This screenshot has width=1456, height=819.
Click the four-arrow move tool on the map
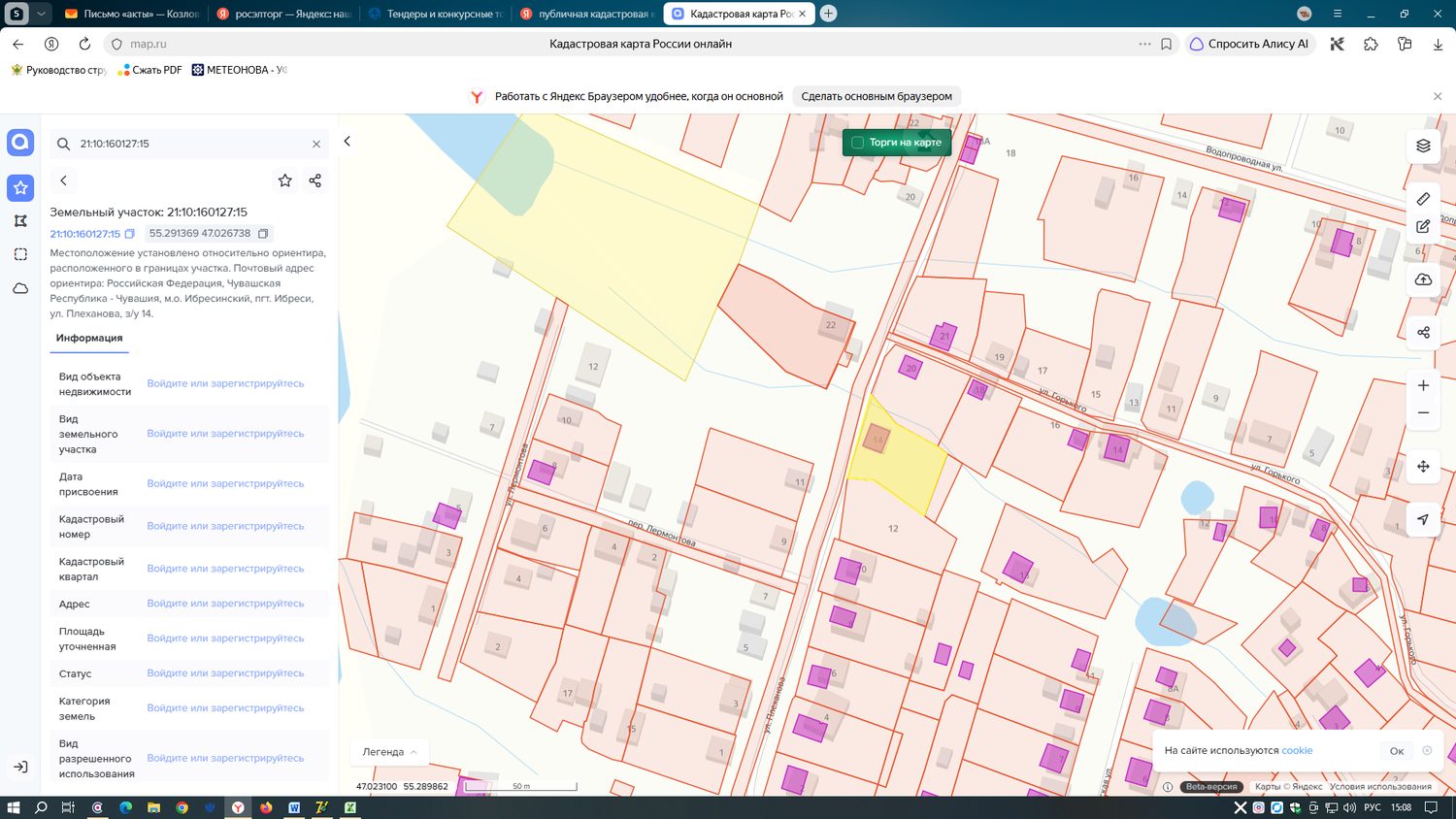coord(1423,467)
